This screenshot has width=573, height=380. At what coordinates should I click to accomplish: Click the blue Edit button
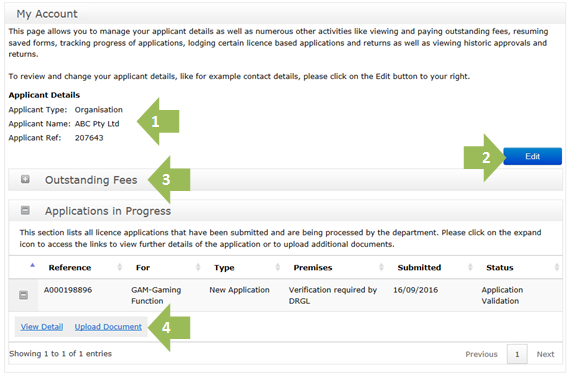(x=532, y=156)
